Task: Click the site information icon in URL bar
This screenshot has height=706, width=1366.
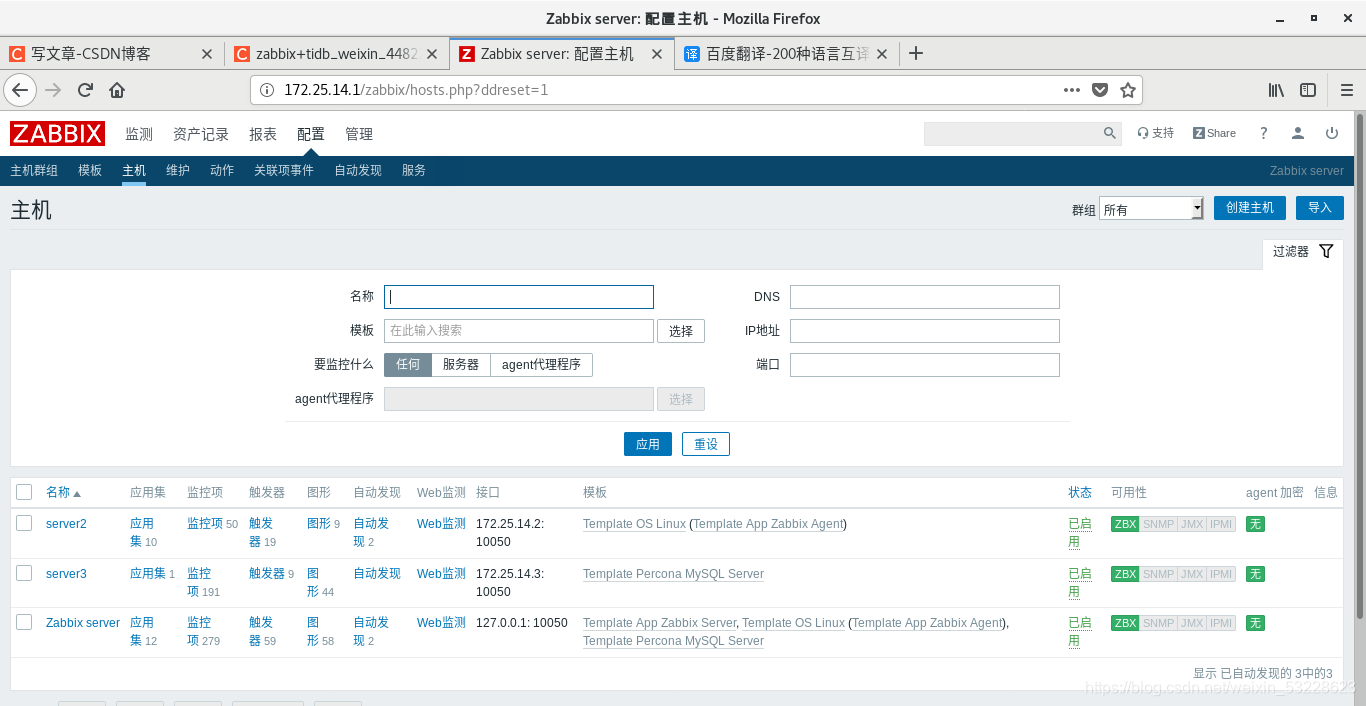Action: pos(266,90)
